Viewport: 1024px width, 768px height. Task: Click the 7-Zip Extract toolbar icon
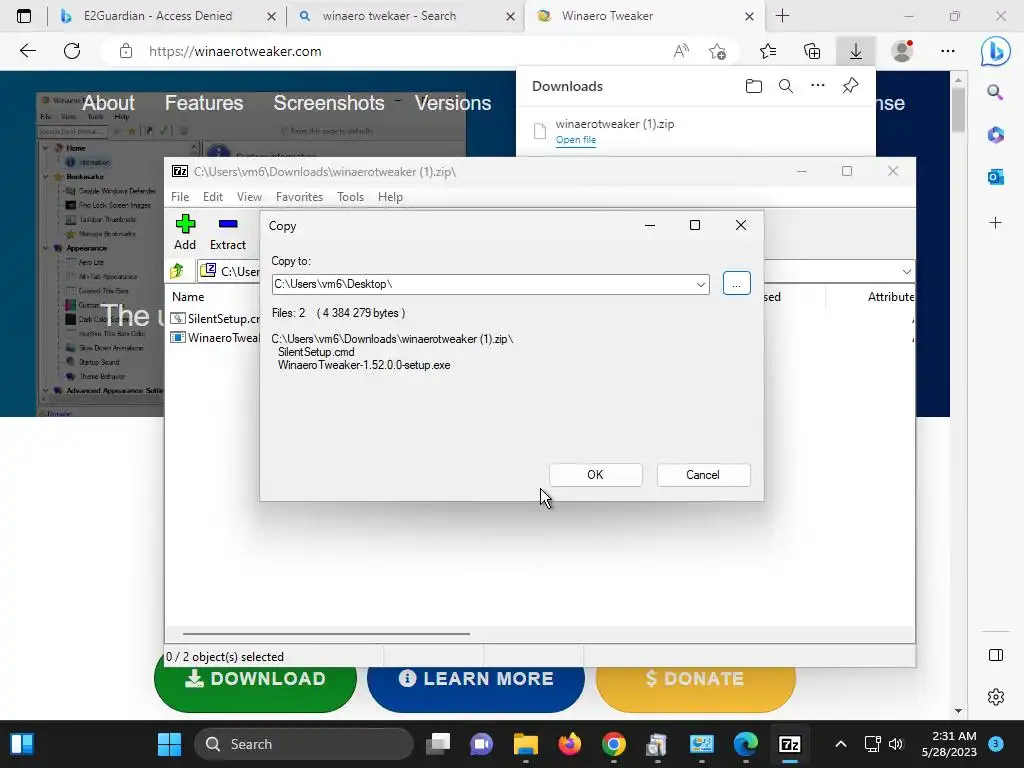pyautogui.click(x=227, y=232)
